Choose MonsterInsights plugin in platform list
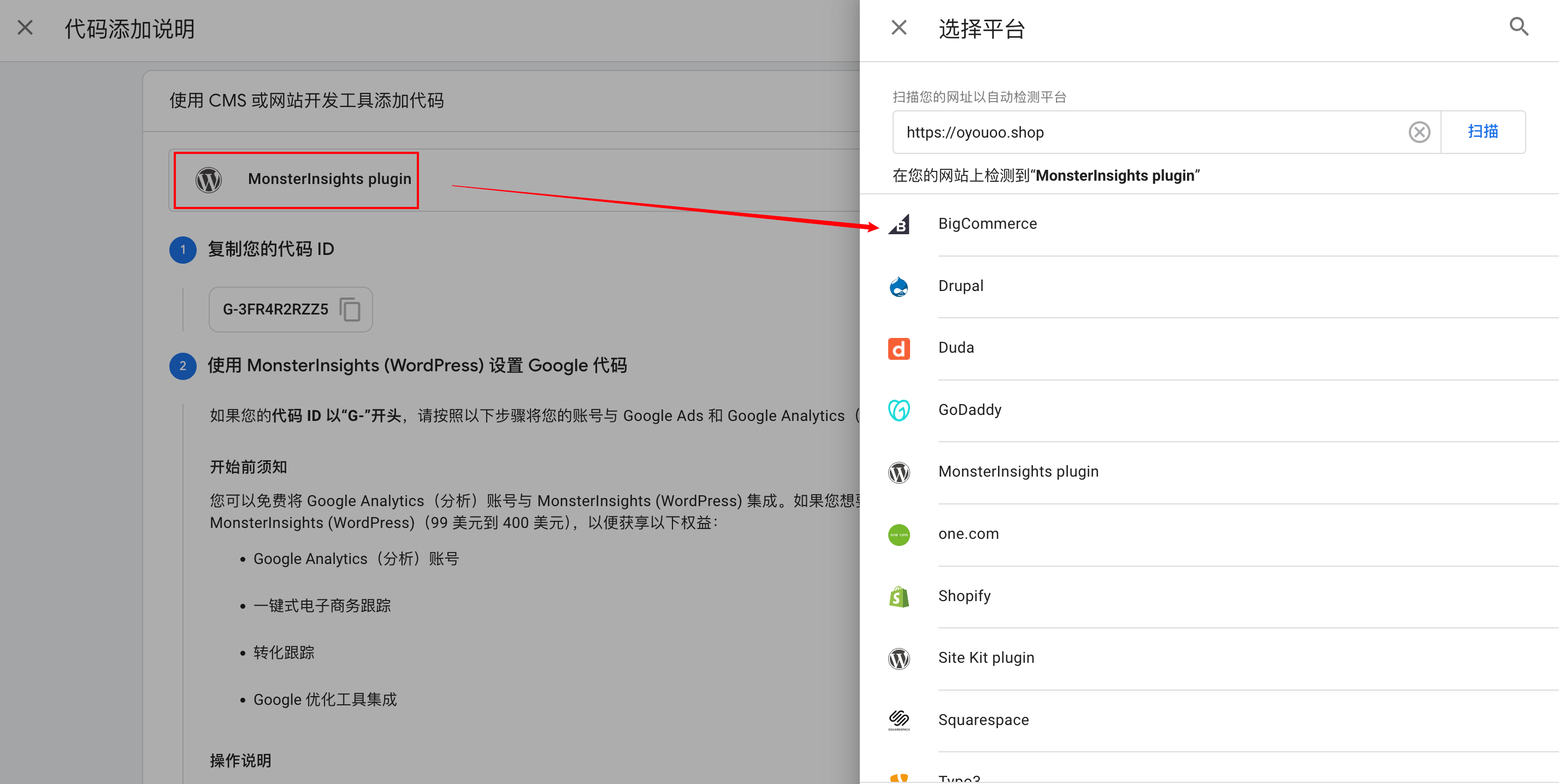 pos(1018,472)
